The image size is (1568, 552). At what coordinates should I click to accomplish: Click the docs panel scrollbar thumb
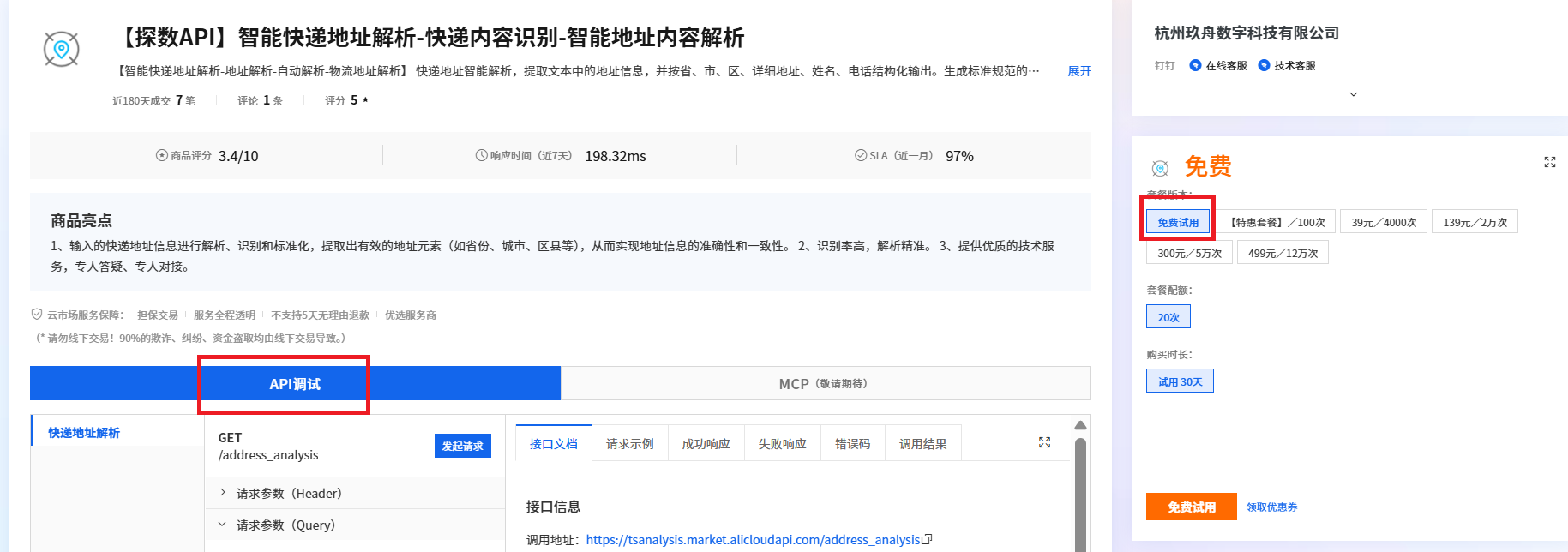pos(1080,495)
